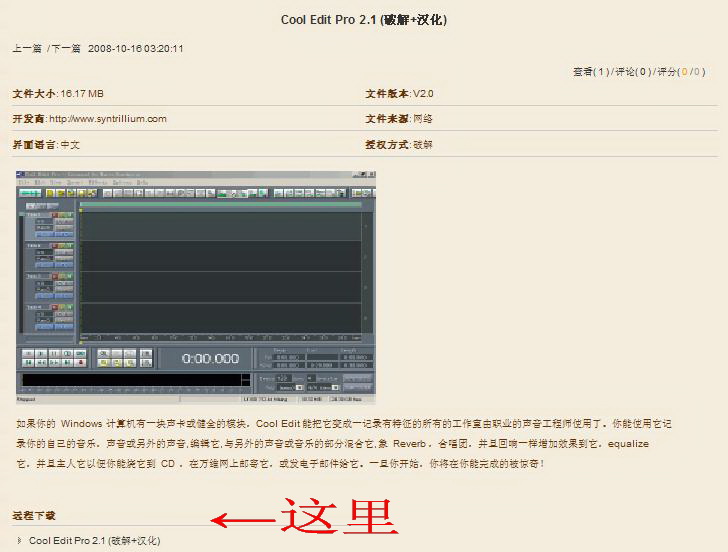The image size is (728, 552).
Task: Open the 查看(1) view count link
Action: tap(591, 71)
